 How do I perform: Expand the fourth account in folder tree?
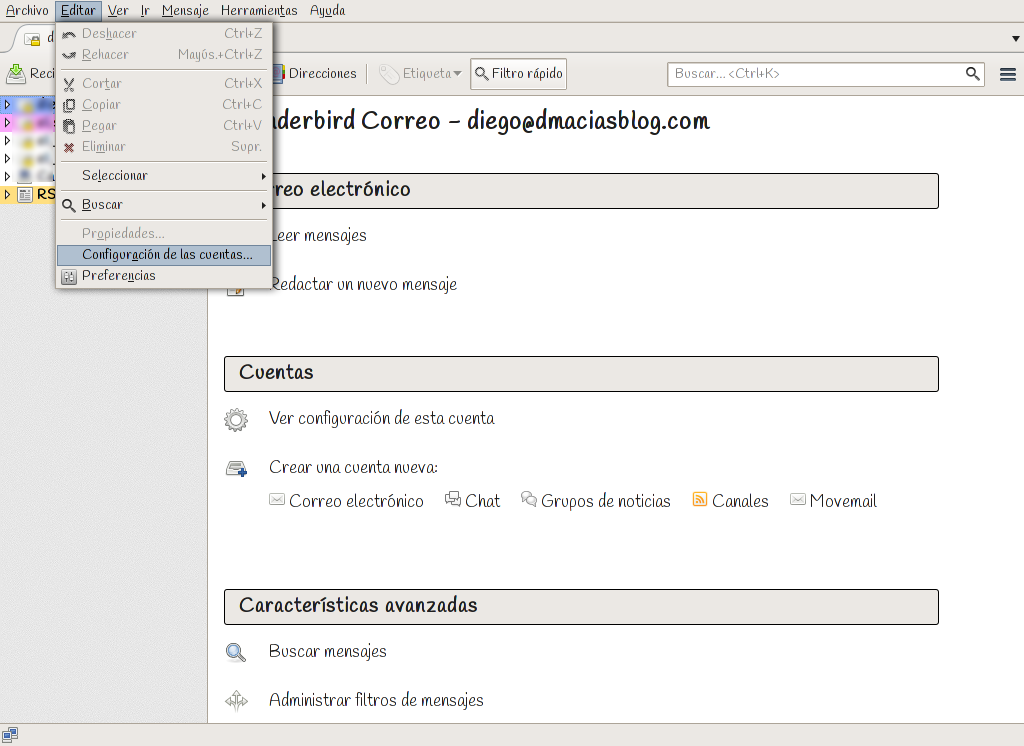click(7, 158)
